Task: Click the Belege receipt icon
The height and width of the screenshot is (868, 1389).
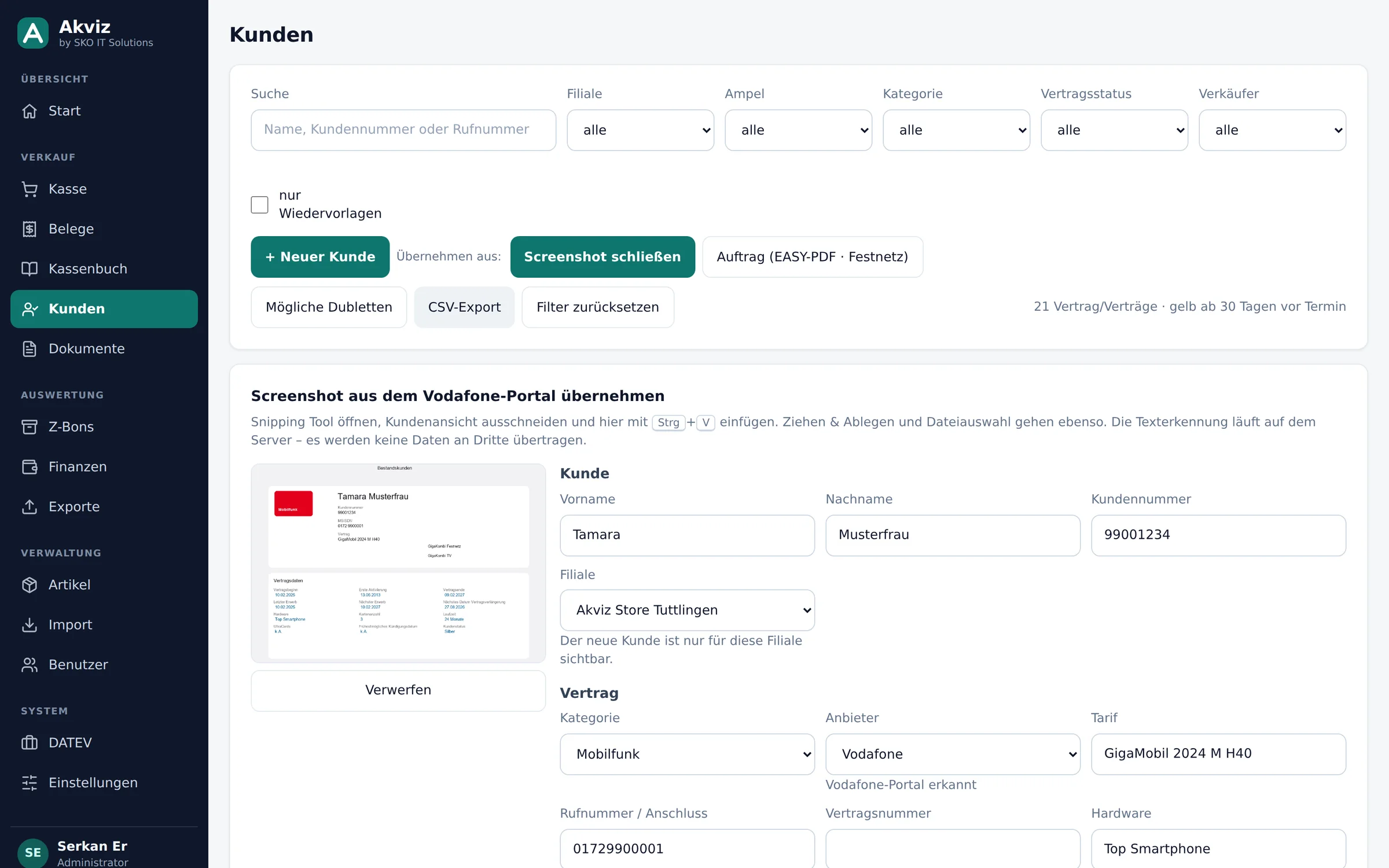Action: 30,229
